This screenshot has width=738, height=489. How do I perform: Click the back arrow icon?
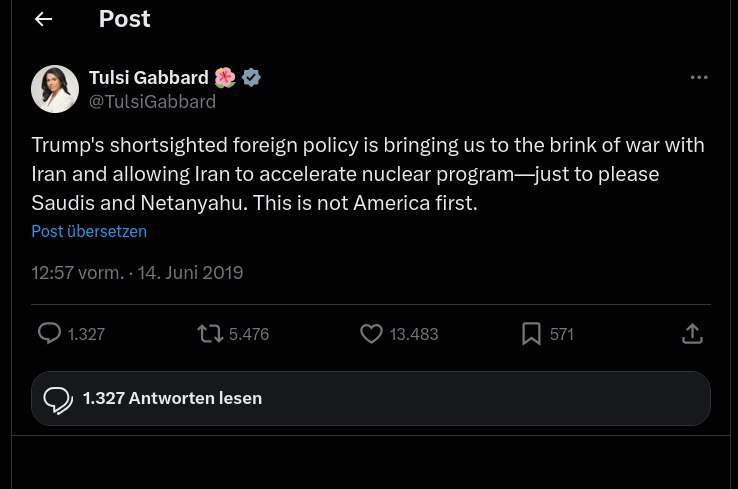43,20
